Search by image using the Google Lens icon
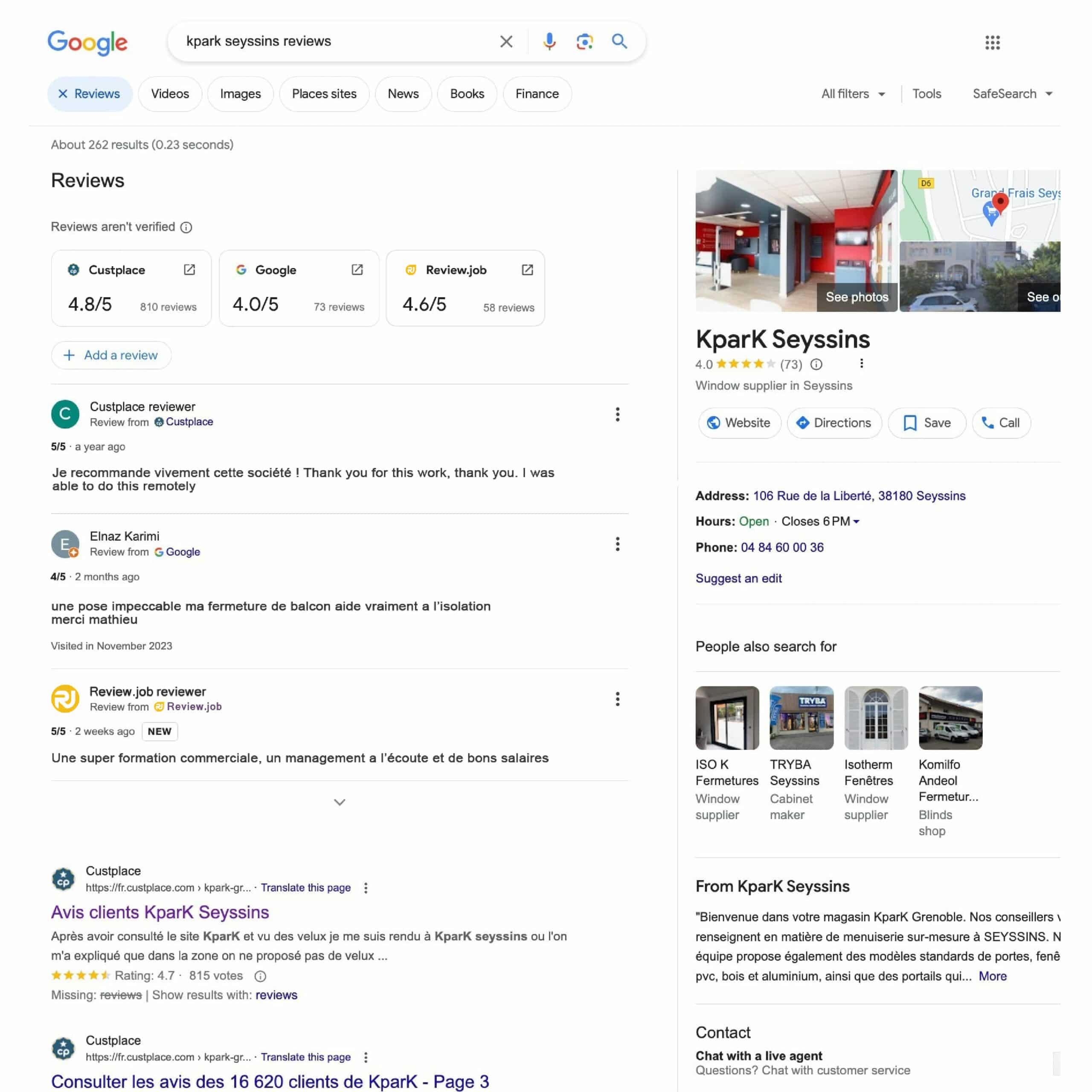The image size is (1092, 1092). (x=585, y=41)
